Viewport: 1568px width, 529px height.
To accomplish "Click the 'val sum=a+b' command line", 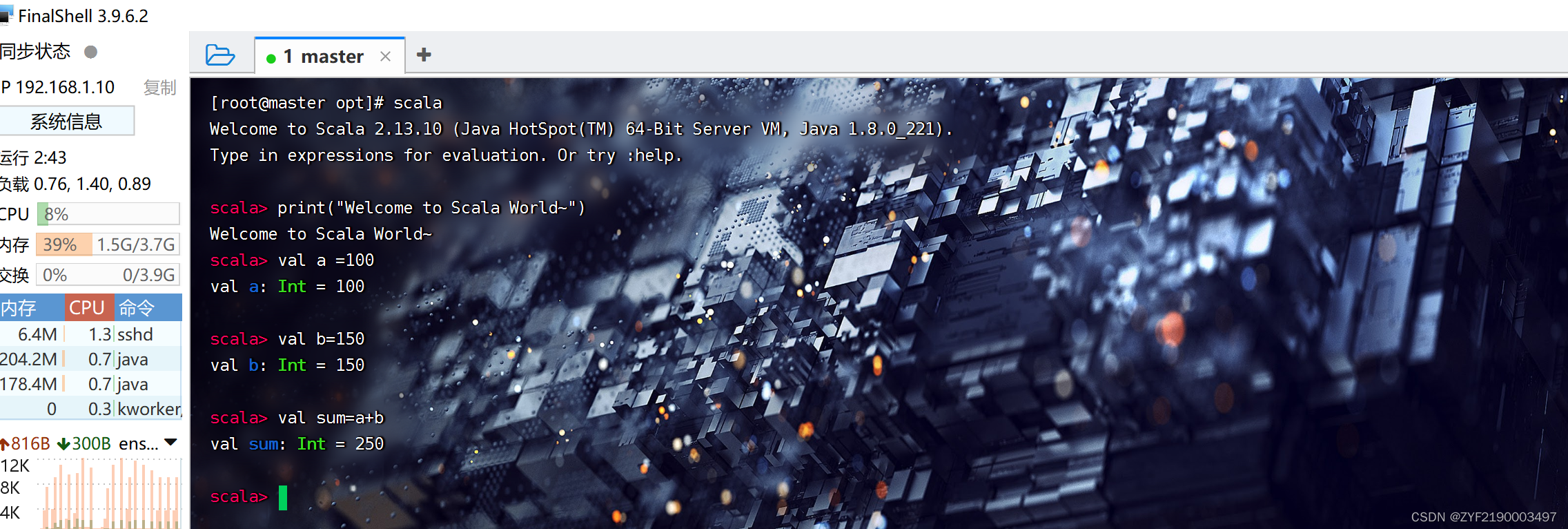I will click(x=297, y=418).
